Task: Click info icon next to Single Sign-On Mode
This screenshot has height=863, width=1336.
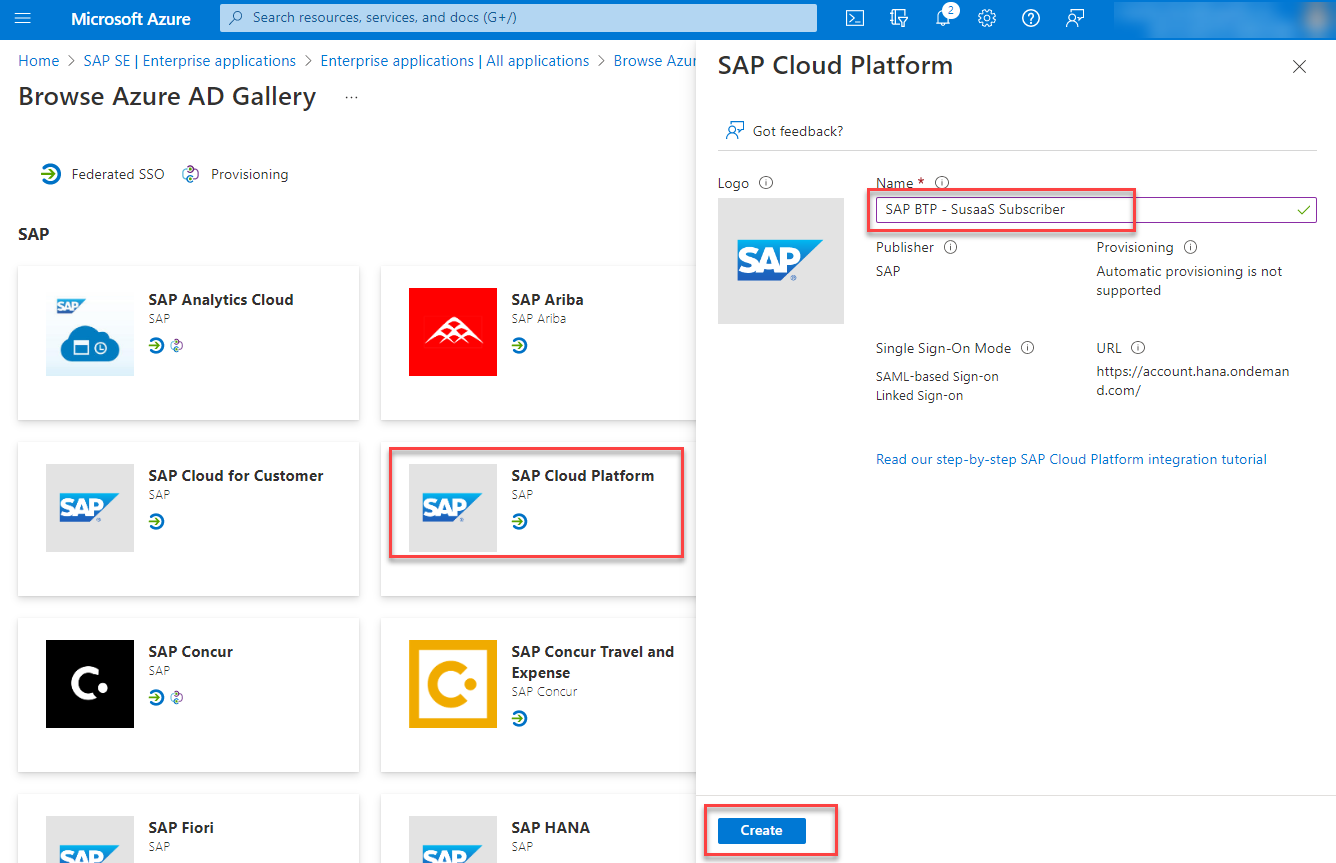Action: click(x=1027, y=348)
